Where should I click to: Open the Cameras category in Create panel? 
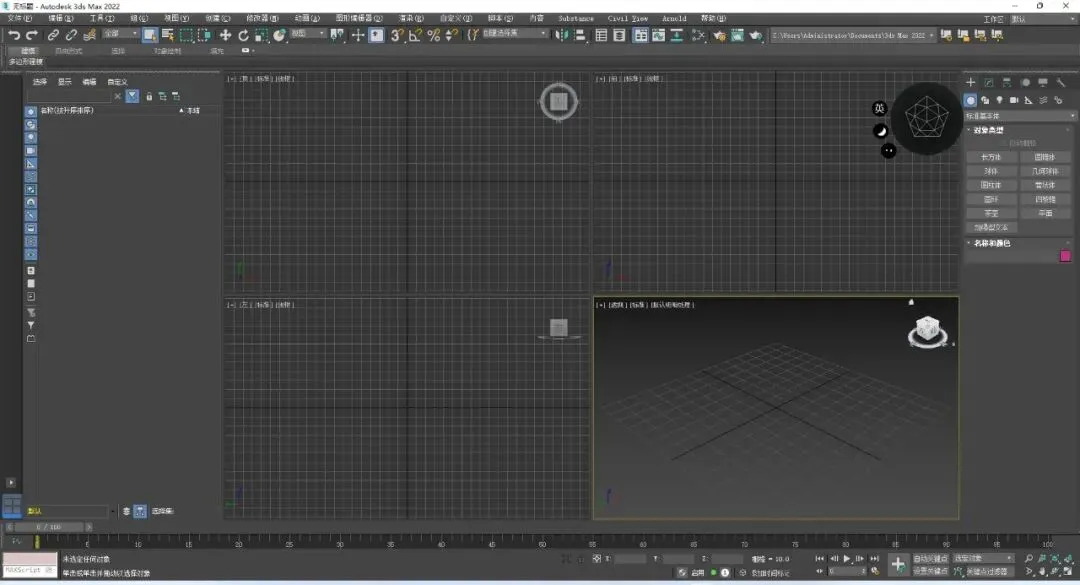coord(1014,101)
